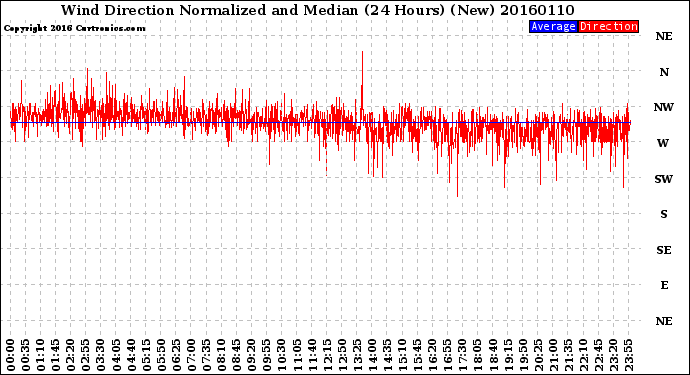Click the S direction axis label
Screen dimensions: 690x375
pos(664,214)
